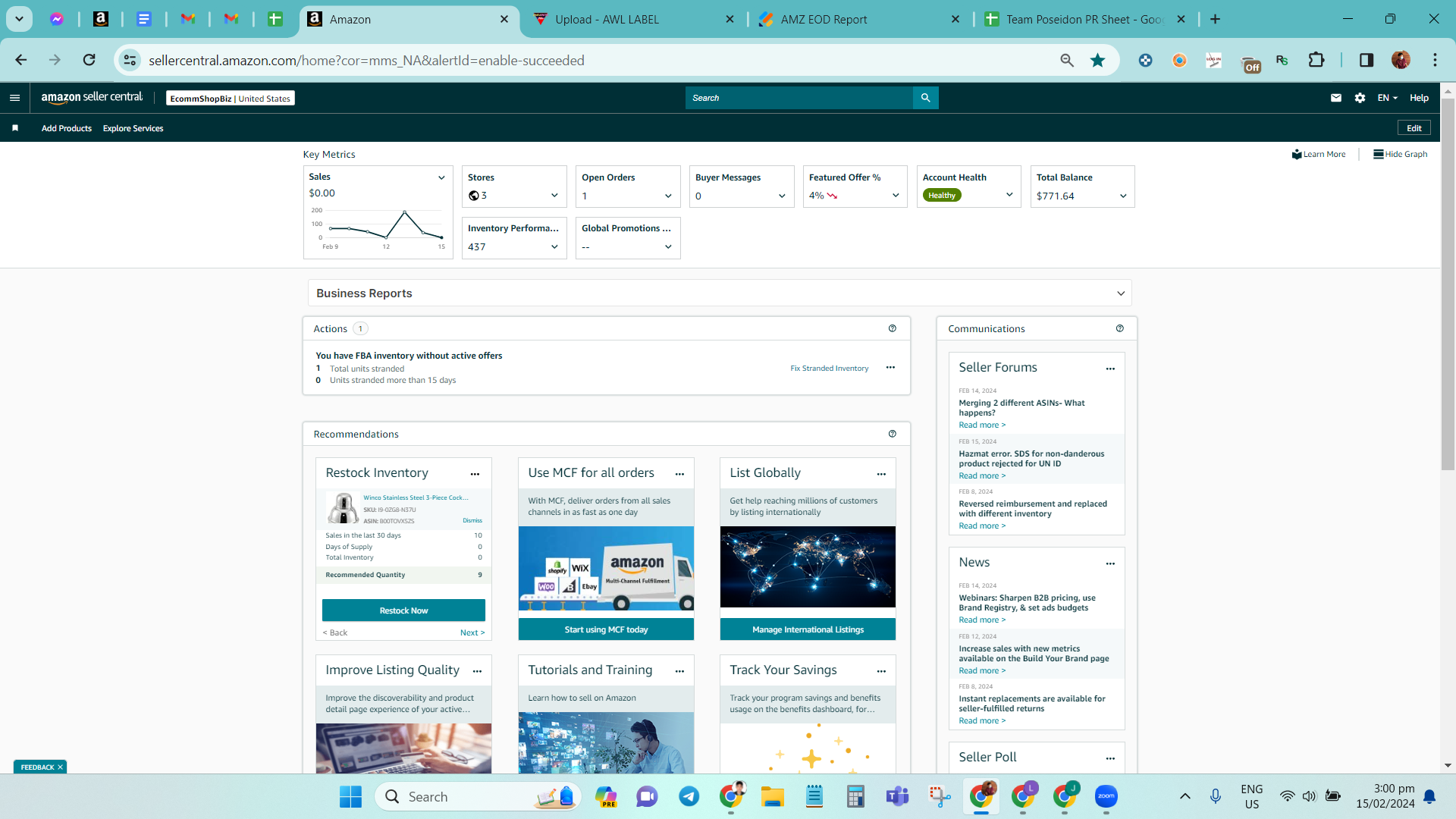This screenshot has width=1456, height=819.
Task: Close the FEEDBACK tab
Action: tap(60, 767)
